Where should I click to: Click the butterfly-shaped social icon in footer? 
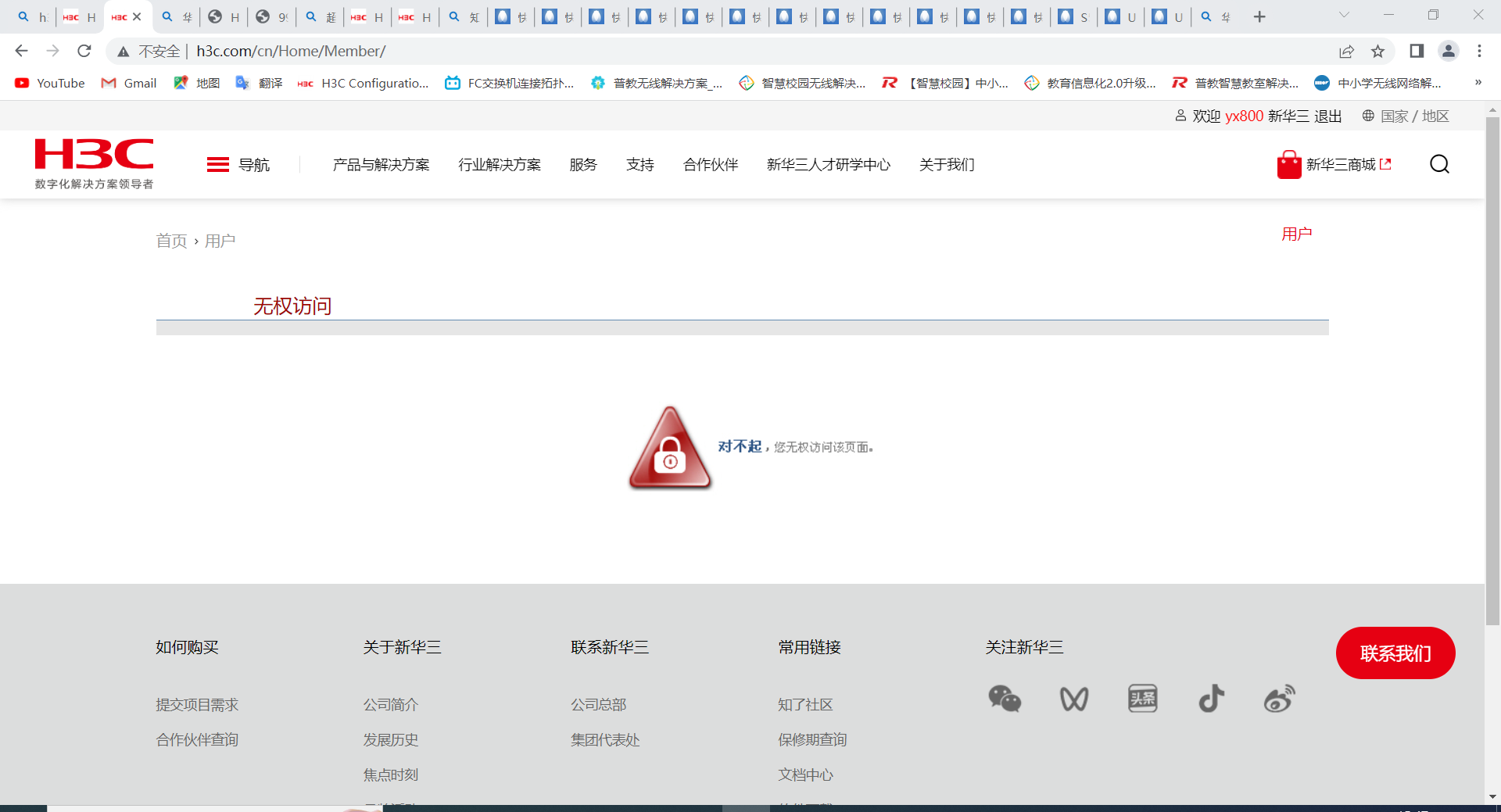(x=1073, y=699)
